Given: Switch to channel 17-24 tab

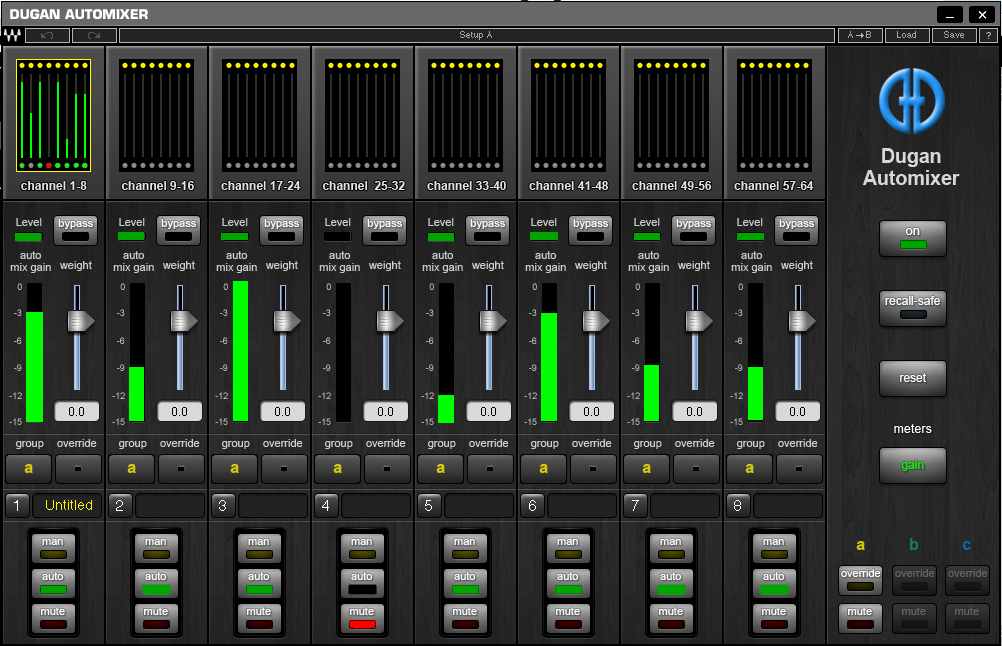Looking at the screenshot, I should point(260,116).
